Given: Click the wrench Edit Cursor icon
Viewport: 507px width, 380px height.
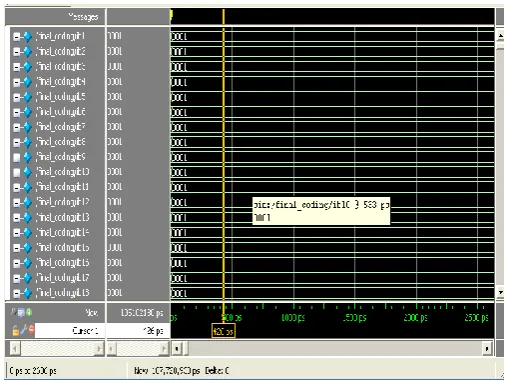Looking at the screenshot, I should (x=23, y=330).
